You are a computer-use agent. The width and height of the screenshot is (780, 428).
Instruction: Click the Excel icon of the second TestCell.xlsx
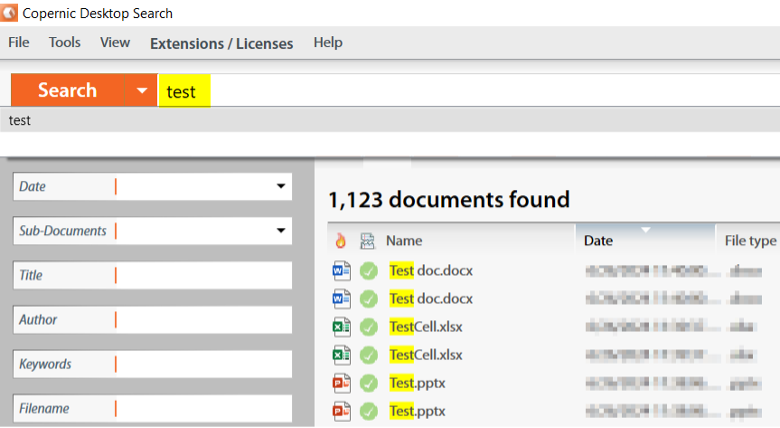(x=341, y=355)
